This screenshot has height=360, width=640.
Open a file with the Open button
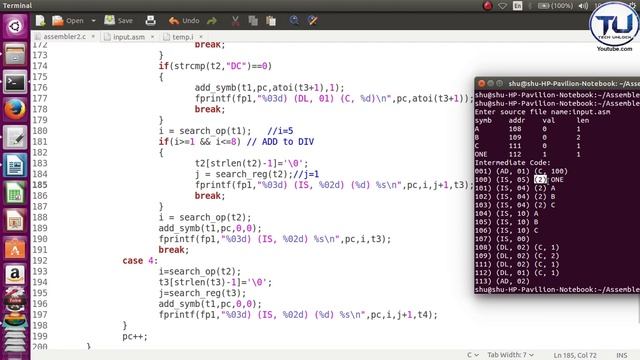[68, 20]
